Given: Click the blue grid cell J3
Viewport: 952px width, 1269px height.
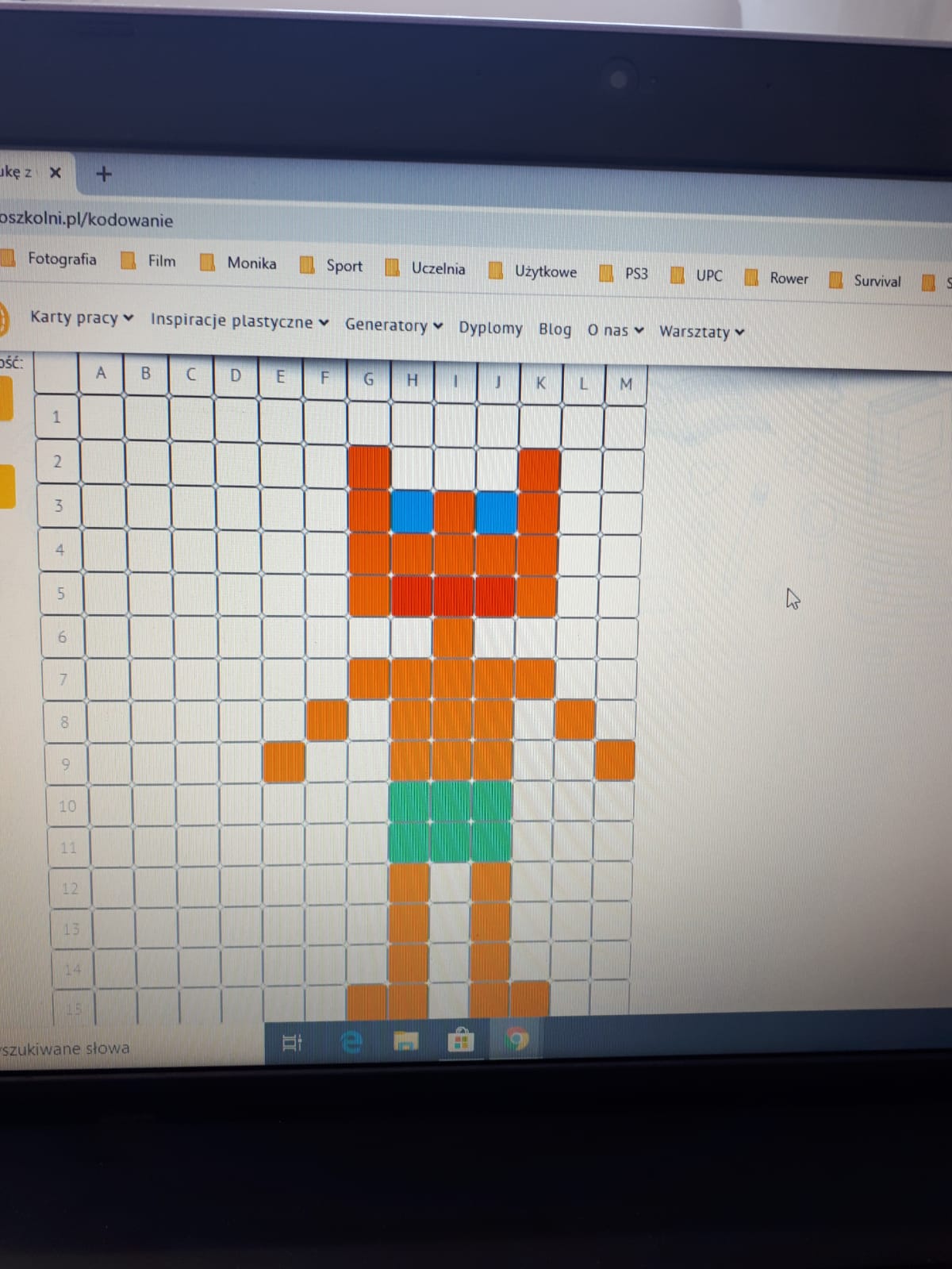Looking at the screenshot, I should click(x=497, y=512).
